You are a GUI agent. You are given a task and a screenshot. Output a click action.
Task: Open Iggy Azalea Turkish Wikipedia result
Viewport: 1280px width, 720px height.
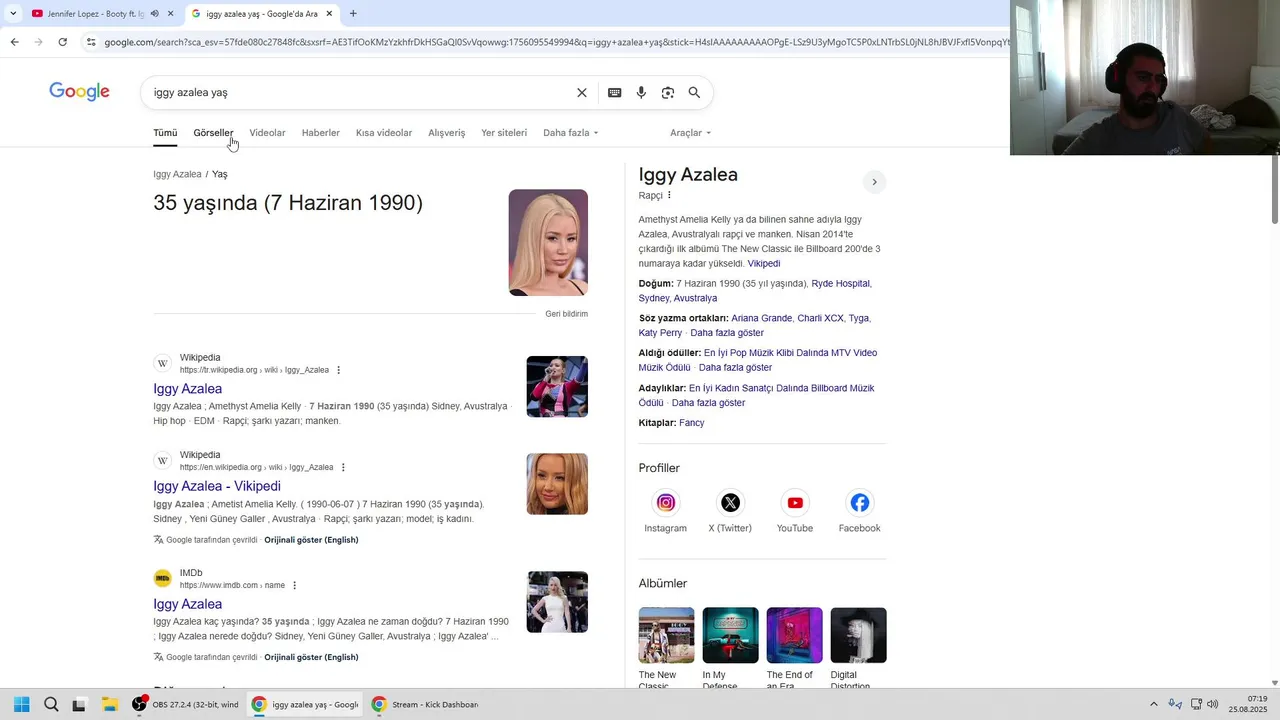(188, 389)
